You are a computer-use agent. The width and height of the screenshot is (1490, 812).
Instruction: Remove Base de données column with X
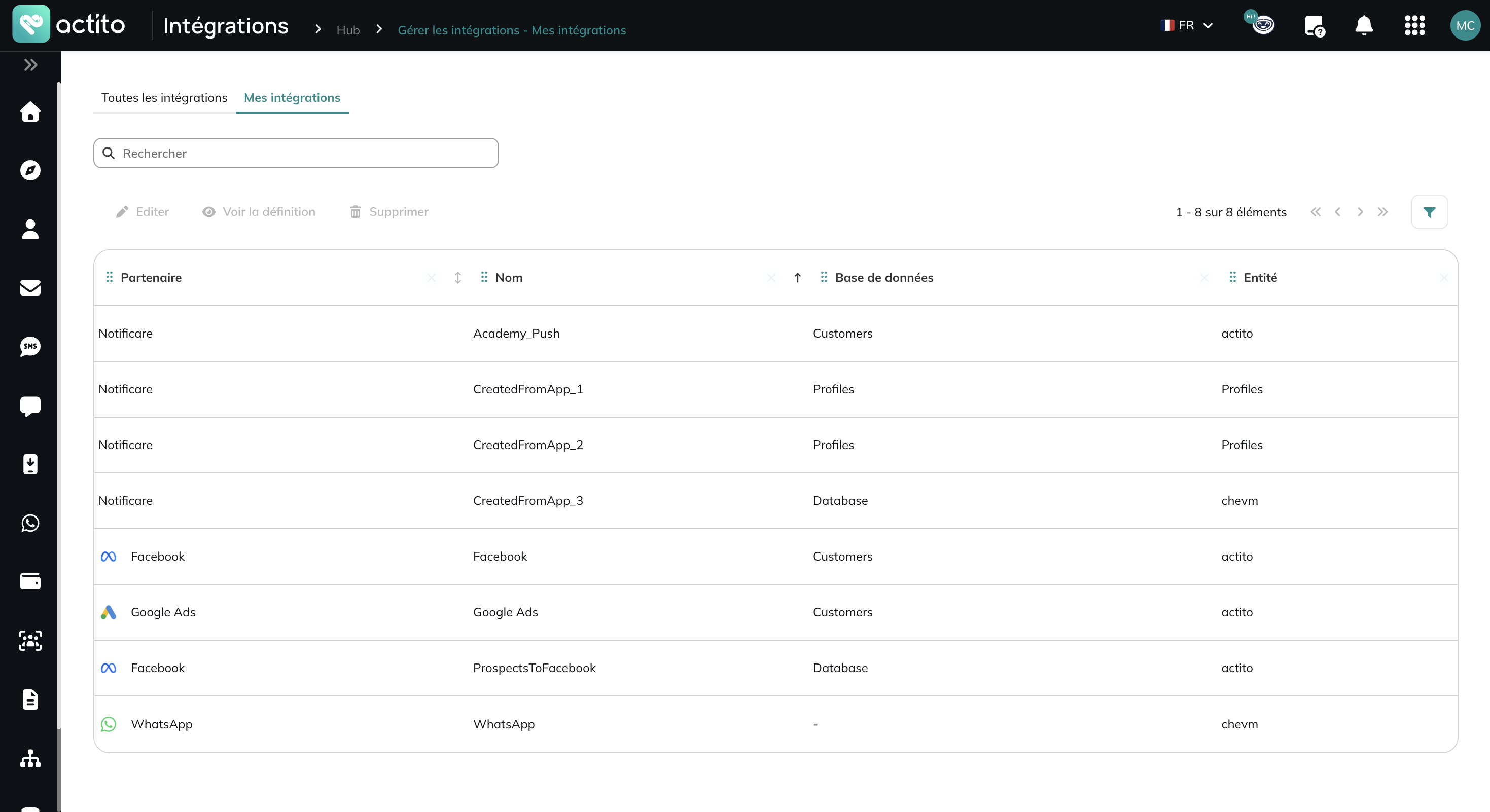point(1204,278)
